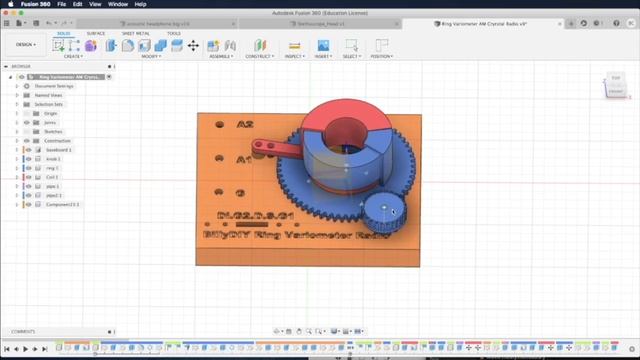
Task: Hide the Component23:1 item
Action: click(28, 204)
